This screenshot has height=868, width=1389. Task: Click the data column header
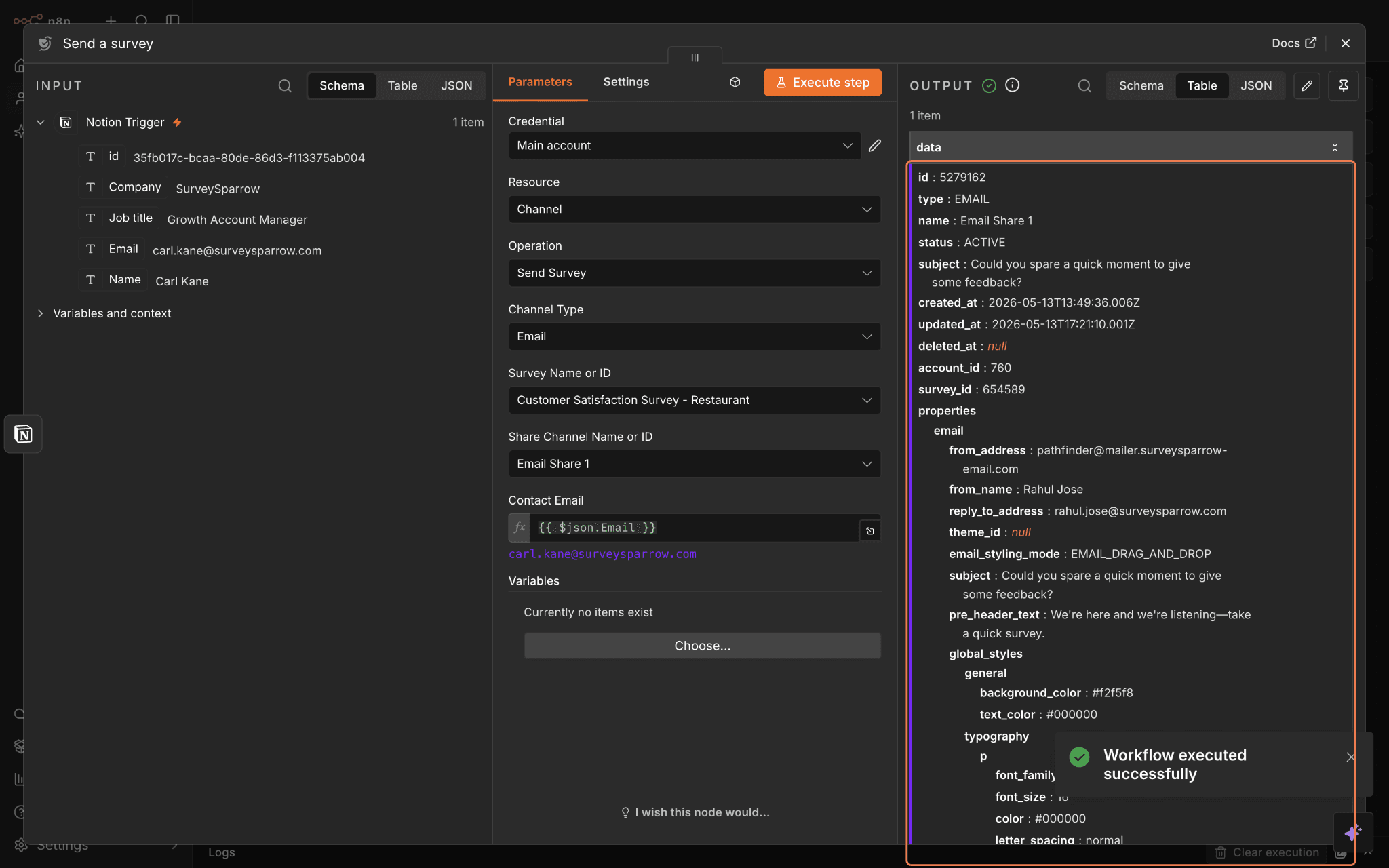pyautogui.click(x=1131, y=147)
